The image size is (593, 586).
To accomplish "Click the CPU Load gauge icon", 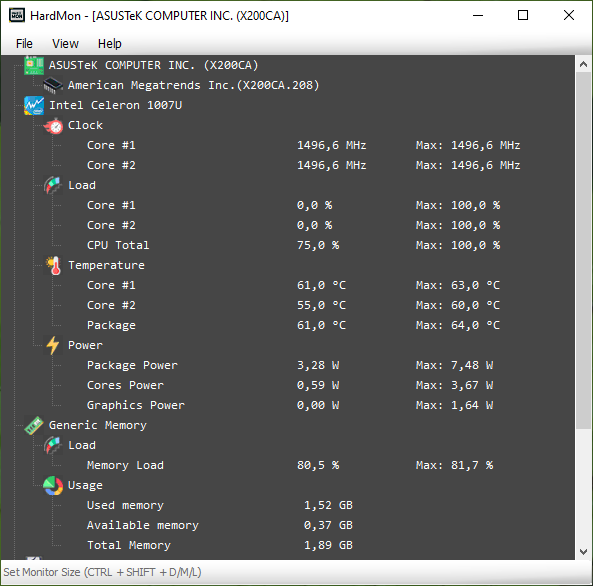I will tap(53, 185).
